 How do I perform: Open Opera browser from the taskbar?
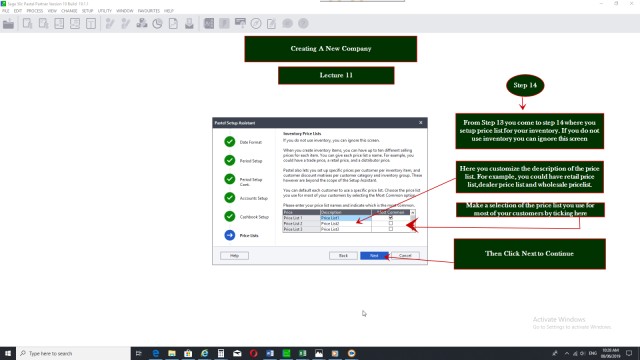[x=253, y=353]
